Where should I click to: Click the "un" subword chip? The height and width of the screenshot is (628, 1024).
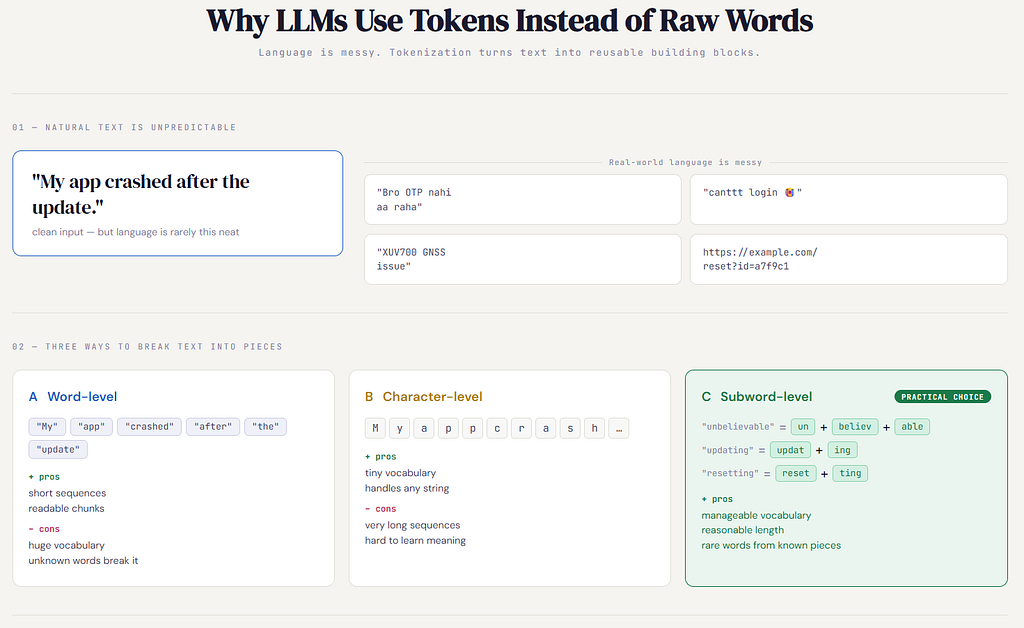coord(803,427)
